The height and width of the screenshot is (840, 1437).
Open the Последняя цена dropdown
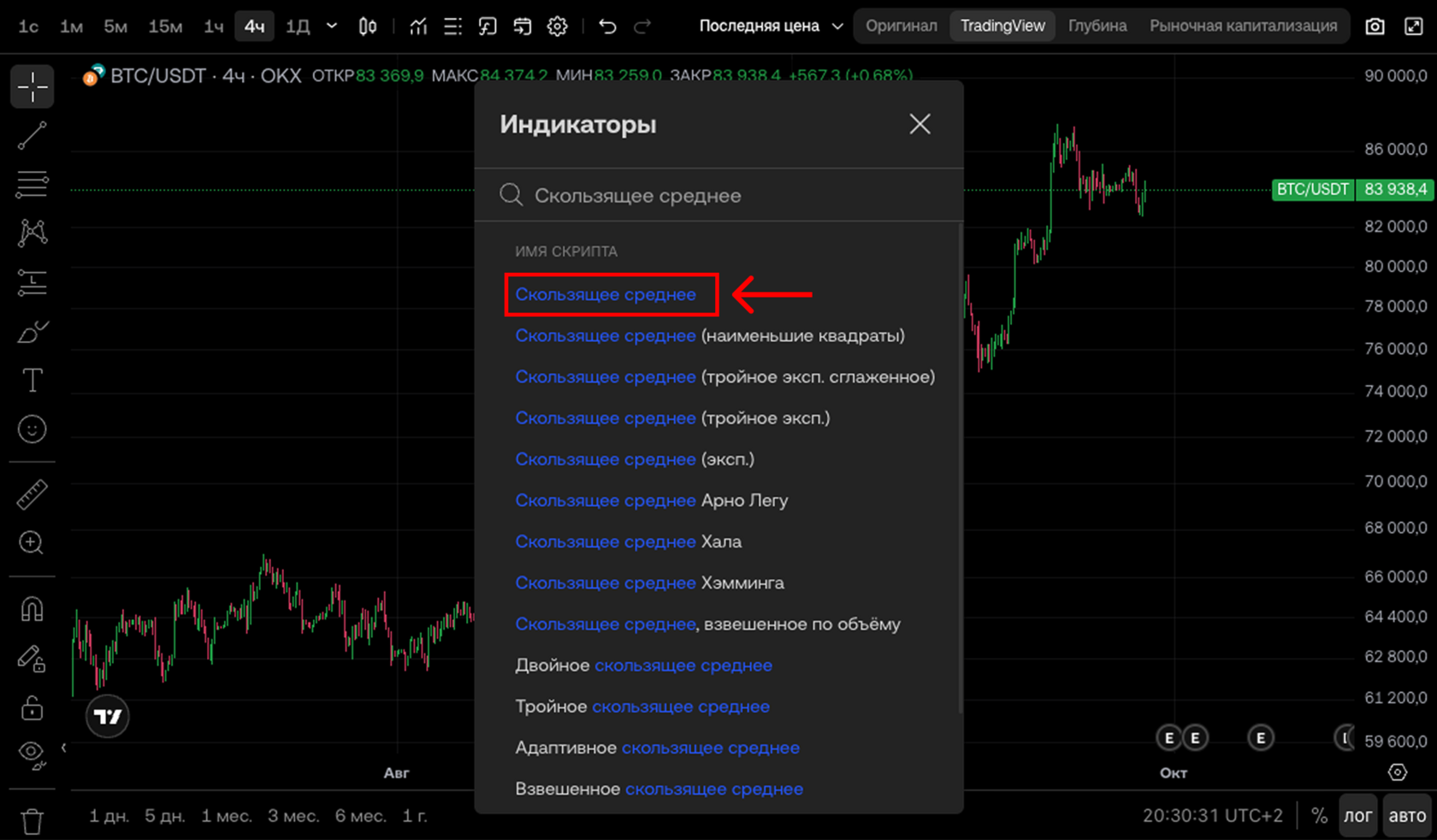click(771, 27)
